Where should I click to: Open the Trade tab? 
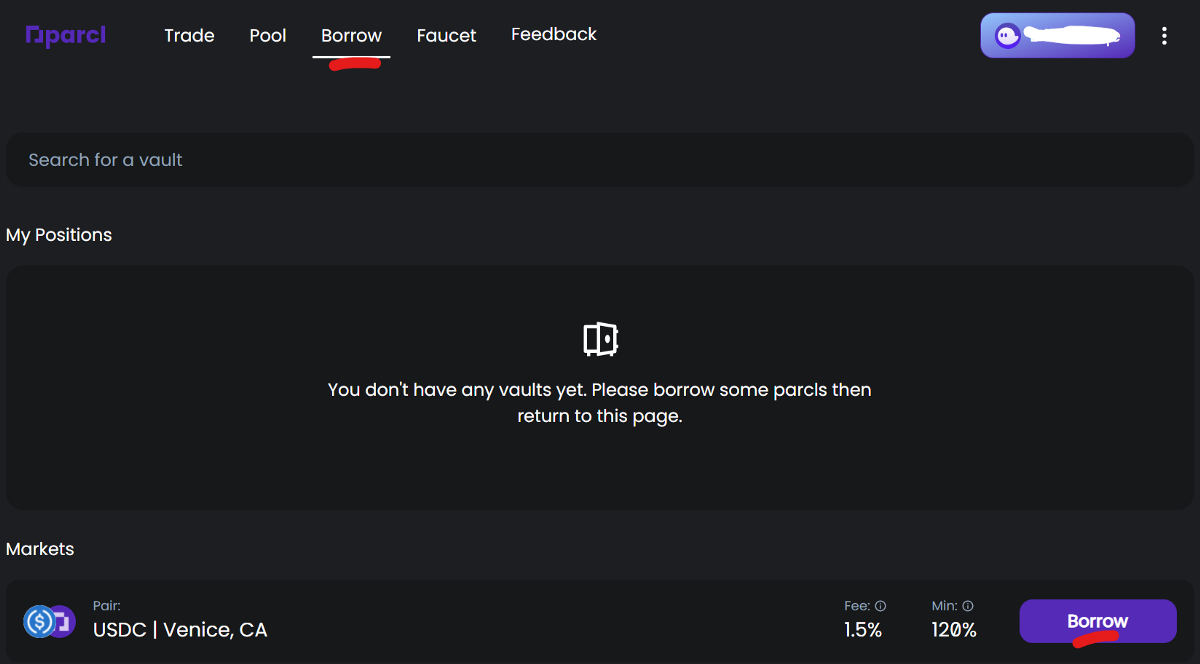click(x=189, y=36)
